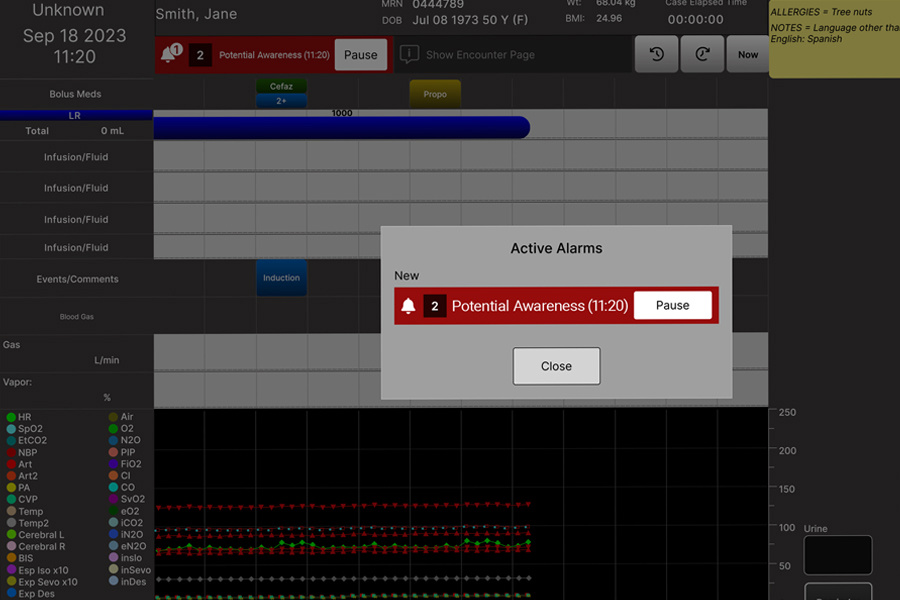Click the Urine volume input box
The height and width of the screenshot is (600, 900).
coord(838,555)
